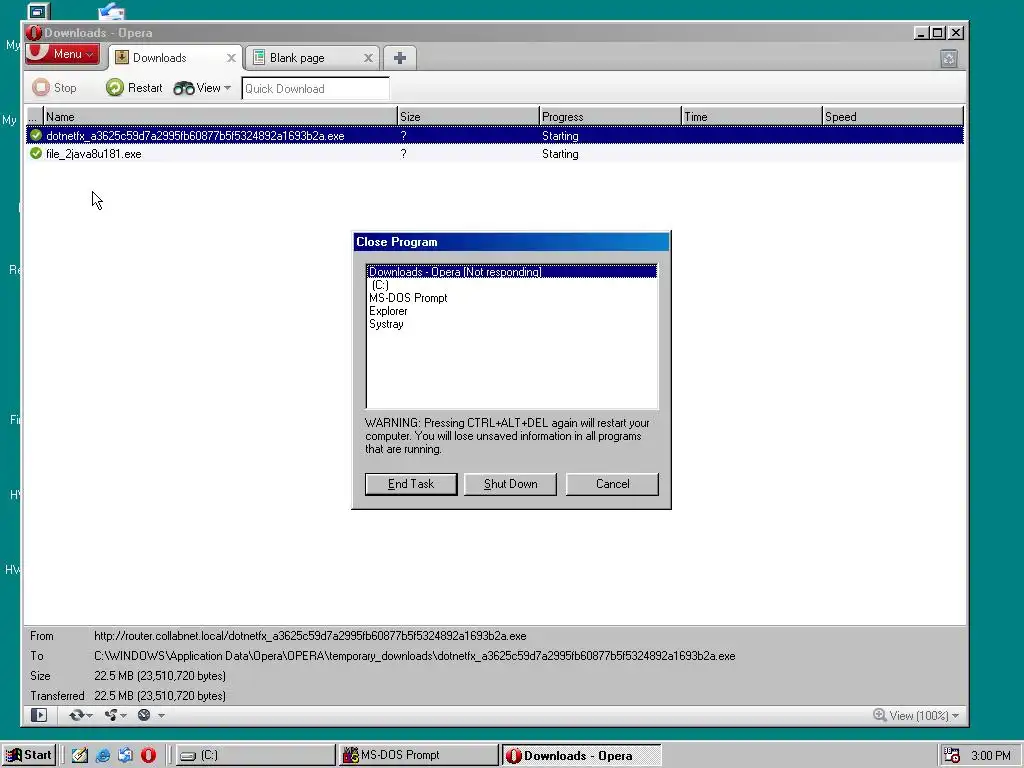This screenshot has width=1024, height=768.
Task: Launch Outlook Express from quick launch
Action: pos(125,756)
